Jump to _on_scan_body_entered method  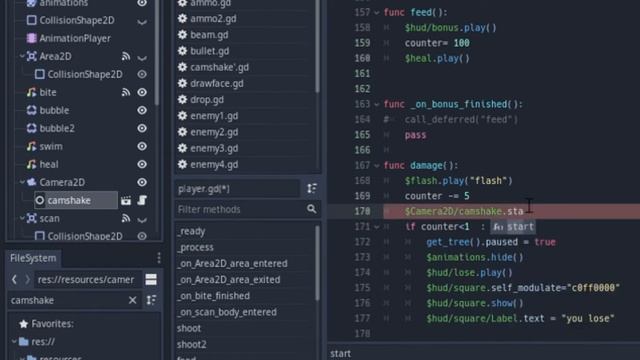[x=227, y=312]
